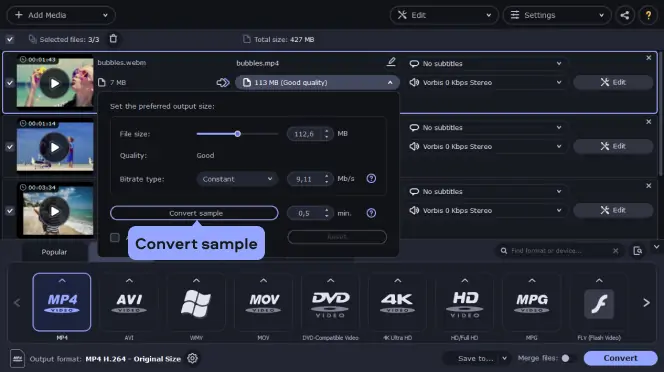This screenshot has height=372, width=664.
Task: Pick the 4K Ultra HD format icon
Action: click(397, 302)
